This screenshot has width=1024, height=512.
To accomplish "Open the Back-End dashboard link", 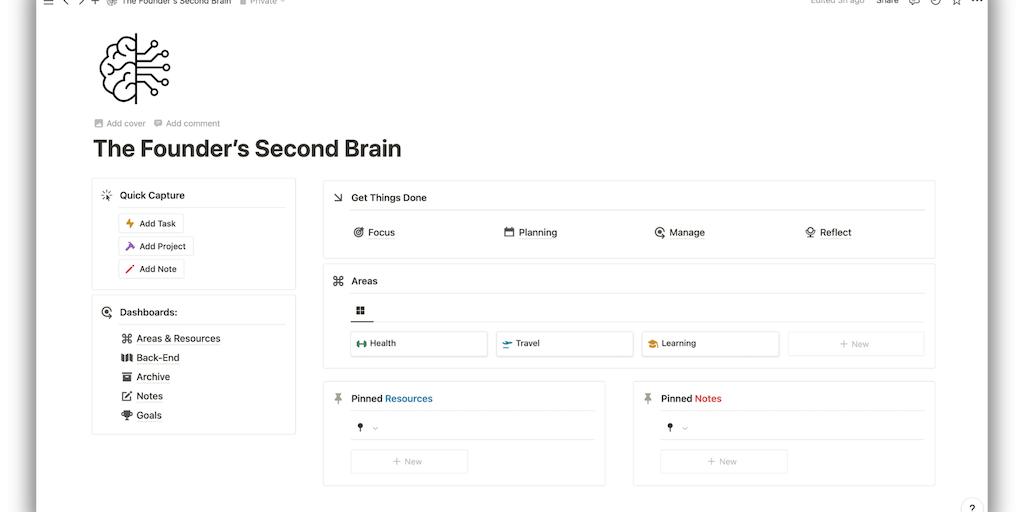I will [150, 358].
